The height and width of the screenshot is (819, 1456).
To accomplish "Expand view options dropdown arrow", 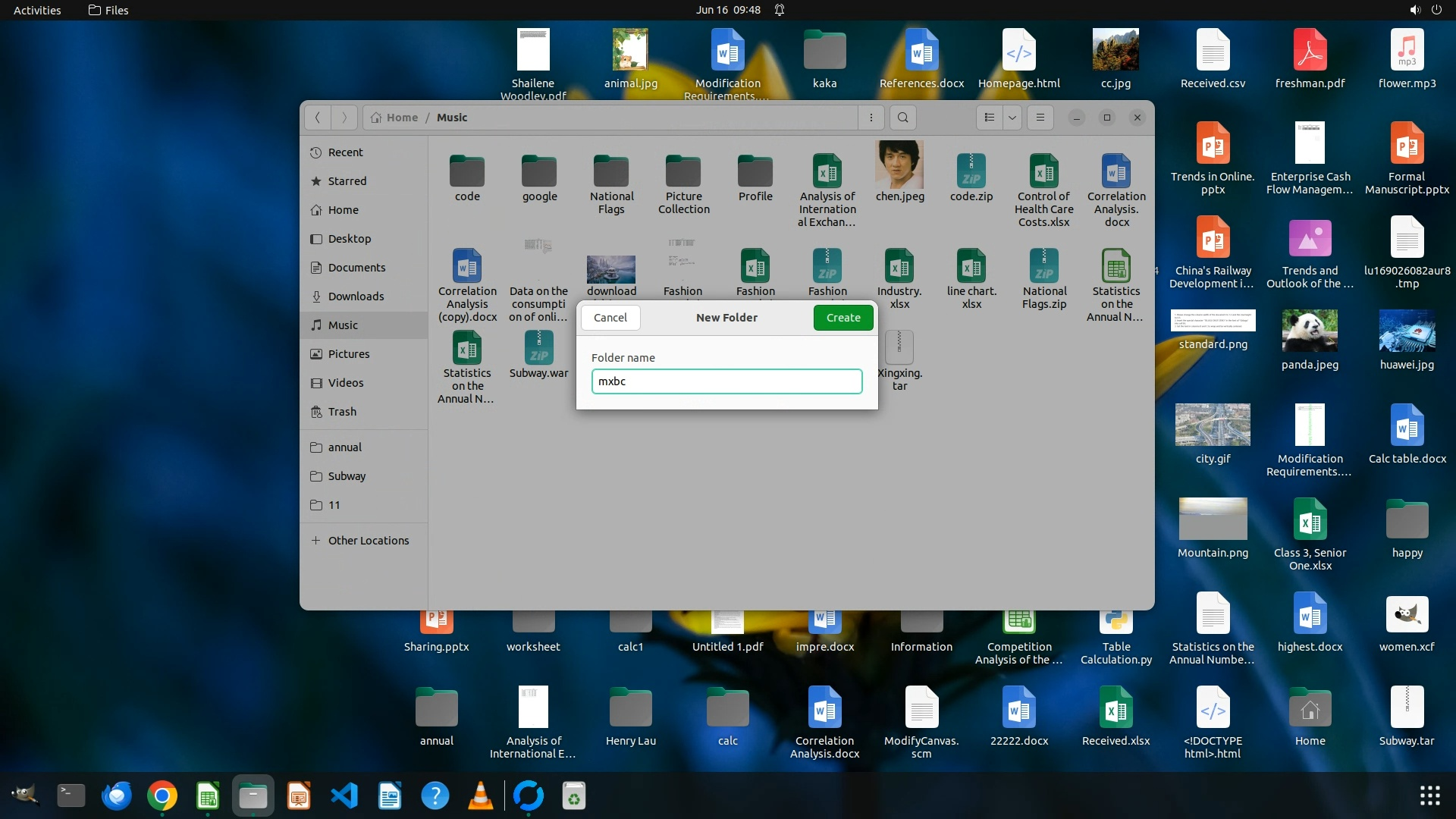I will 1012,118.
